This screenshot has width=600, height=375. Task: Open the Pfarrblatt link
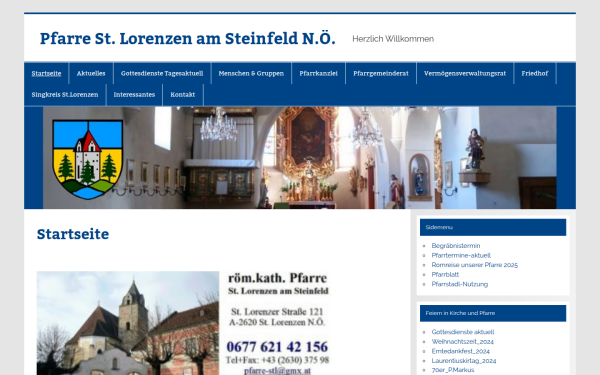click(445, 274)
